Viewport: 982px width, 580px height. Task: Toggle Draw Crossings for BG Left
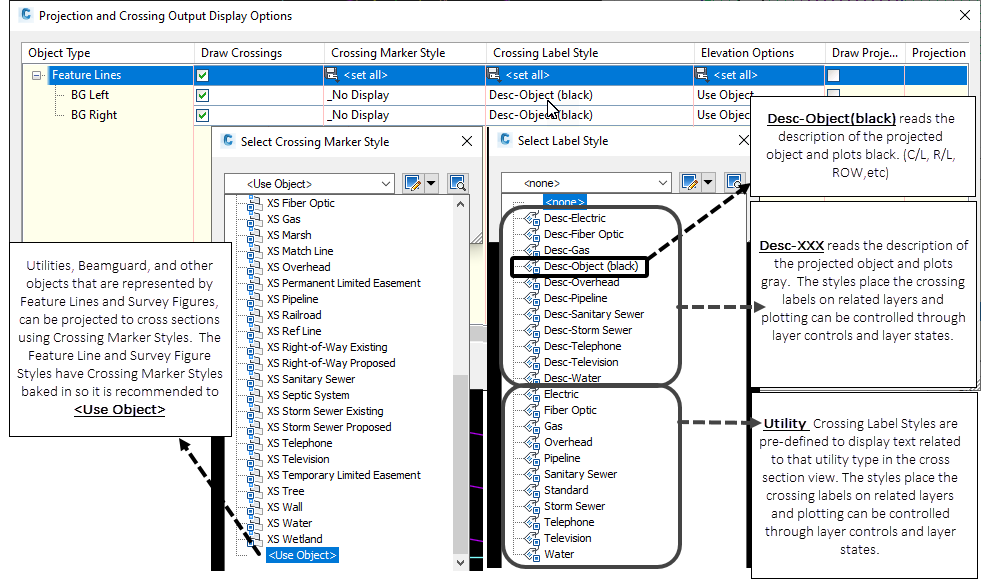tap(203, 95)
